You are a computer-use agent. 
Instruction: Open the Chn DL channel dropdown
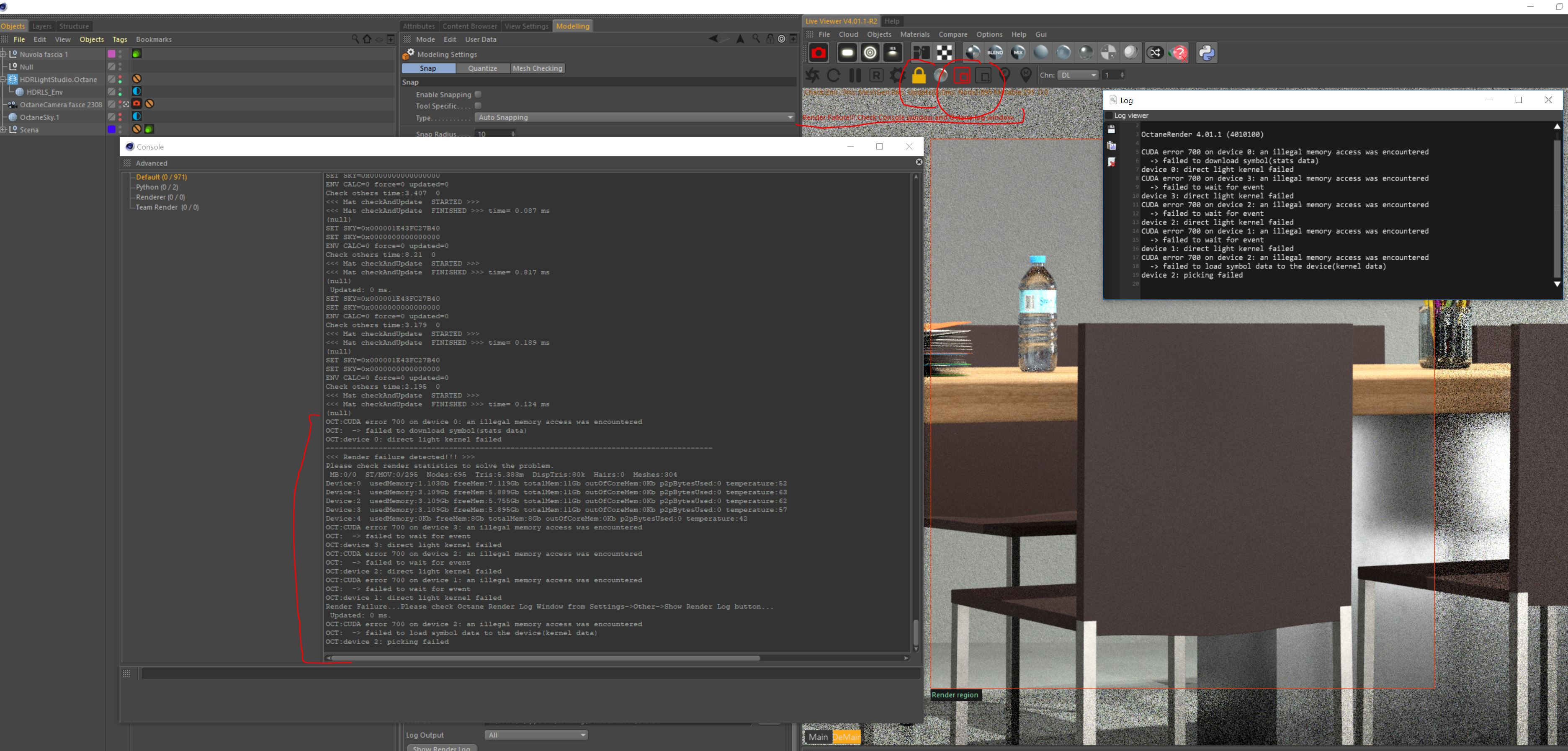pos(1077,75)
